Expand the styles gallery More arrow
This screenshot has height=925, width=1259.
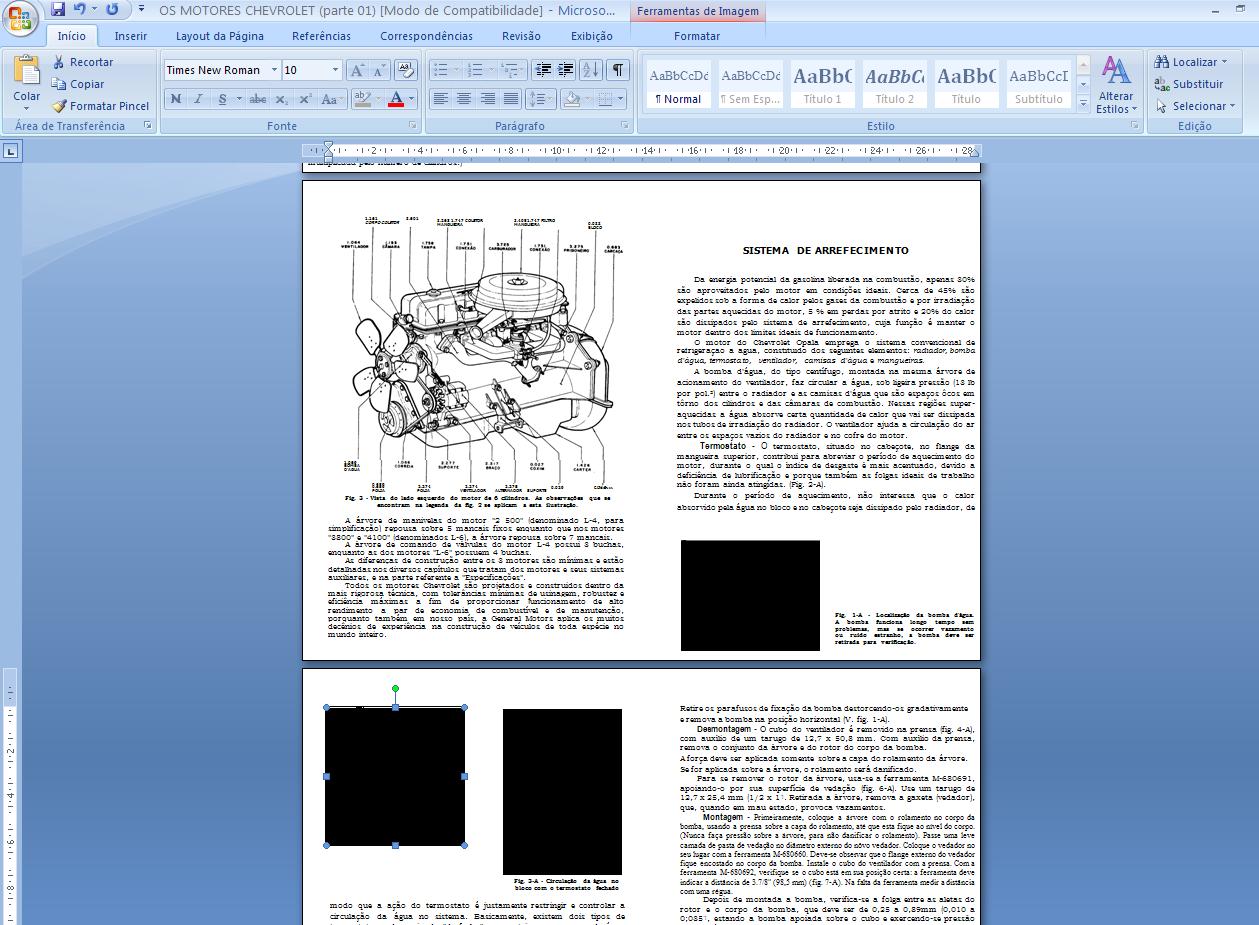point(1083,104)
